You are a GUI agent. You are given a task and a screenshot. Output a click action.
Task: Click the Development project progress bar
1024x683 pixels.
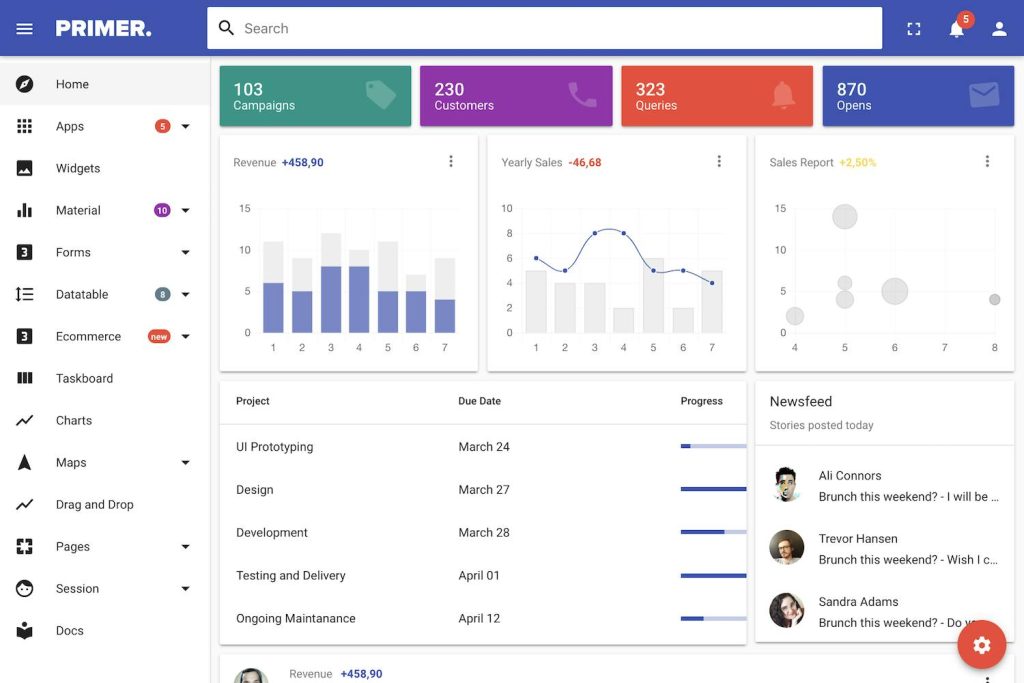[x=712, y=532]
